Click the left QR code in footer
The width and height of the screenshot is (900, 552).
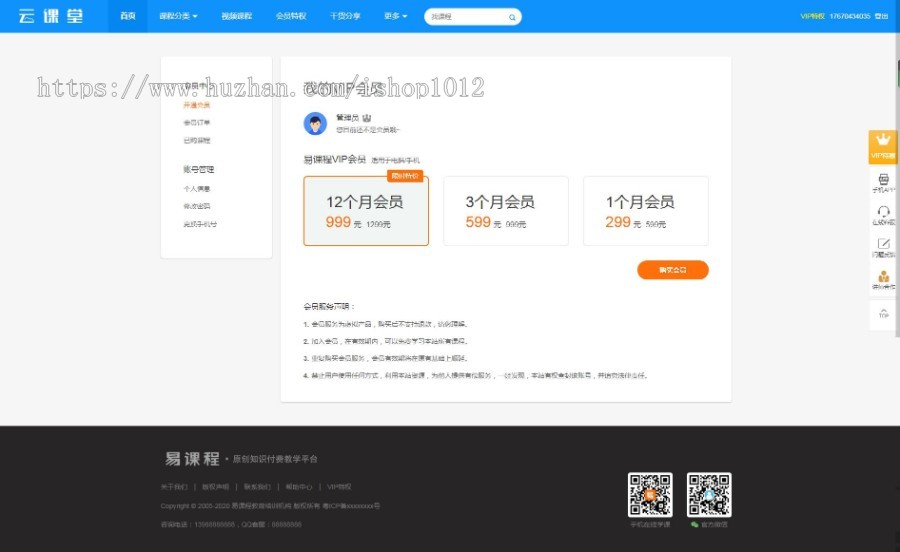649,494
